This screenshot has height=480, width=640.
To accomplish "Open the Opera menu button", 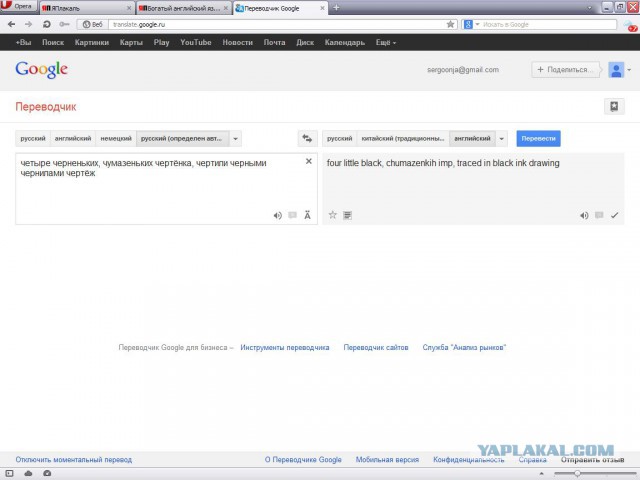I will click(x=18, y=6).
